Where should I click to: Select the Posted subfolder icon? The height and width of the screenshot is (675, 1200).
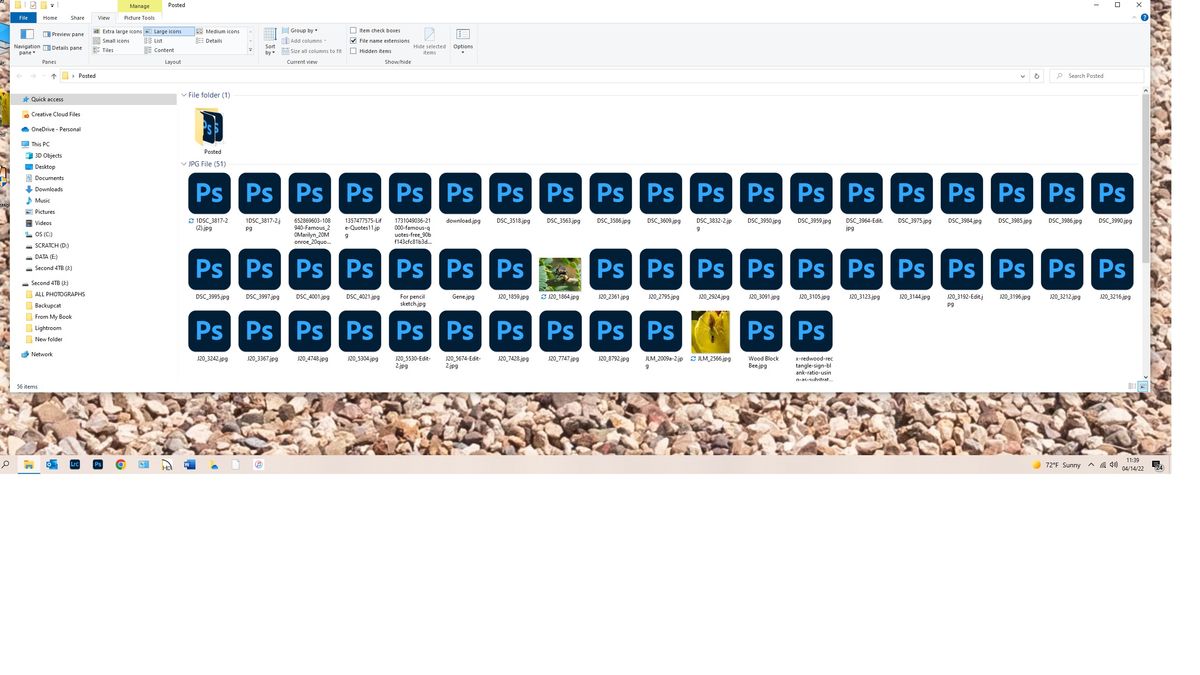(211, 129)
